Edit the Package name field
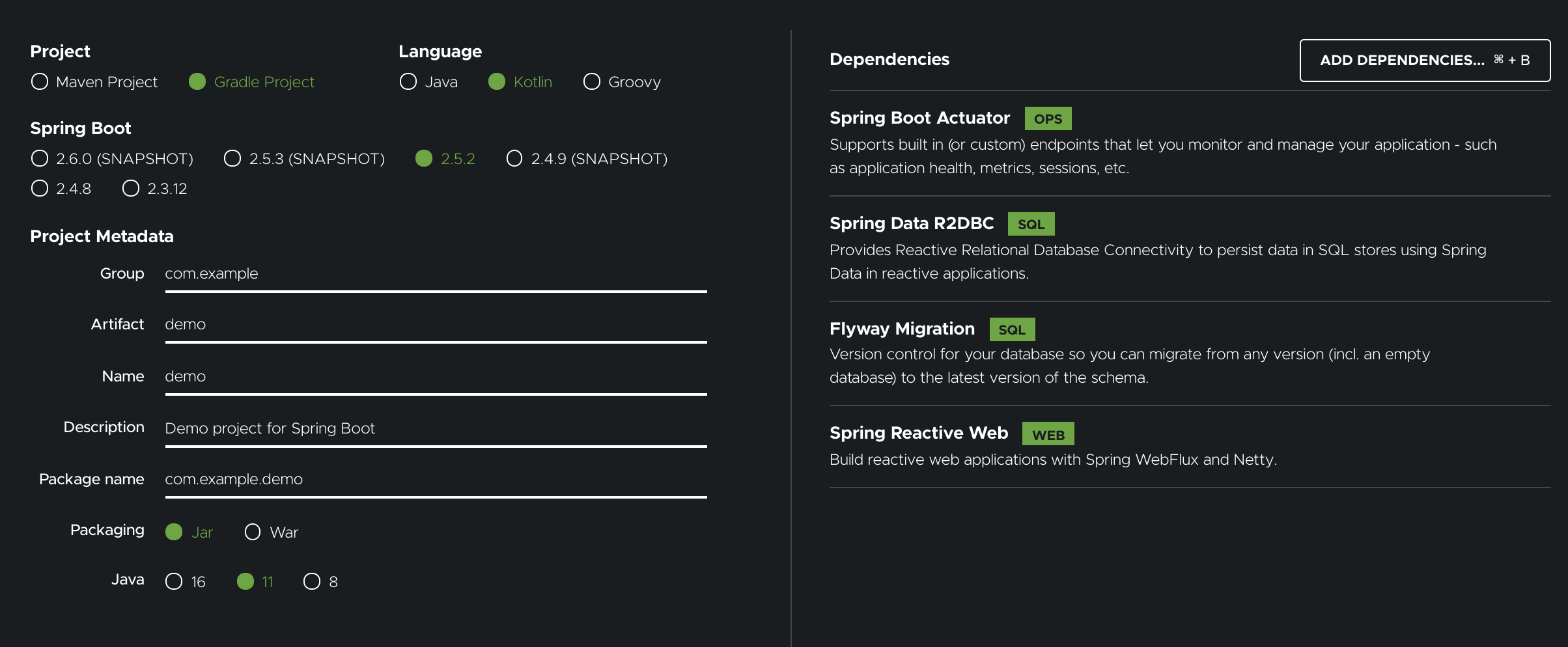Image resolution: width=1568 pixels, height=647 pixels. pos(435,480)
